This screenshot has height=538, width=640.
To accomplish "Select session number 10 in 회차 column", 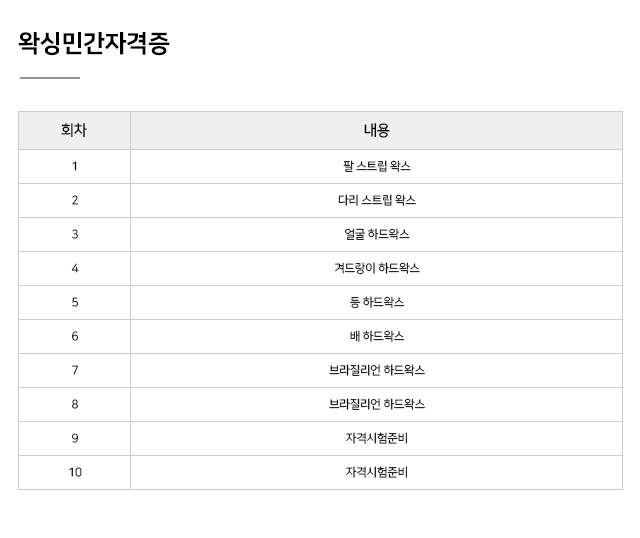I will 74,472.
